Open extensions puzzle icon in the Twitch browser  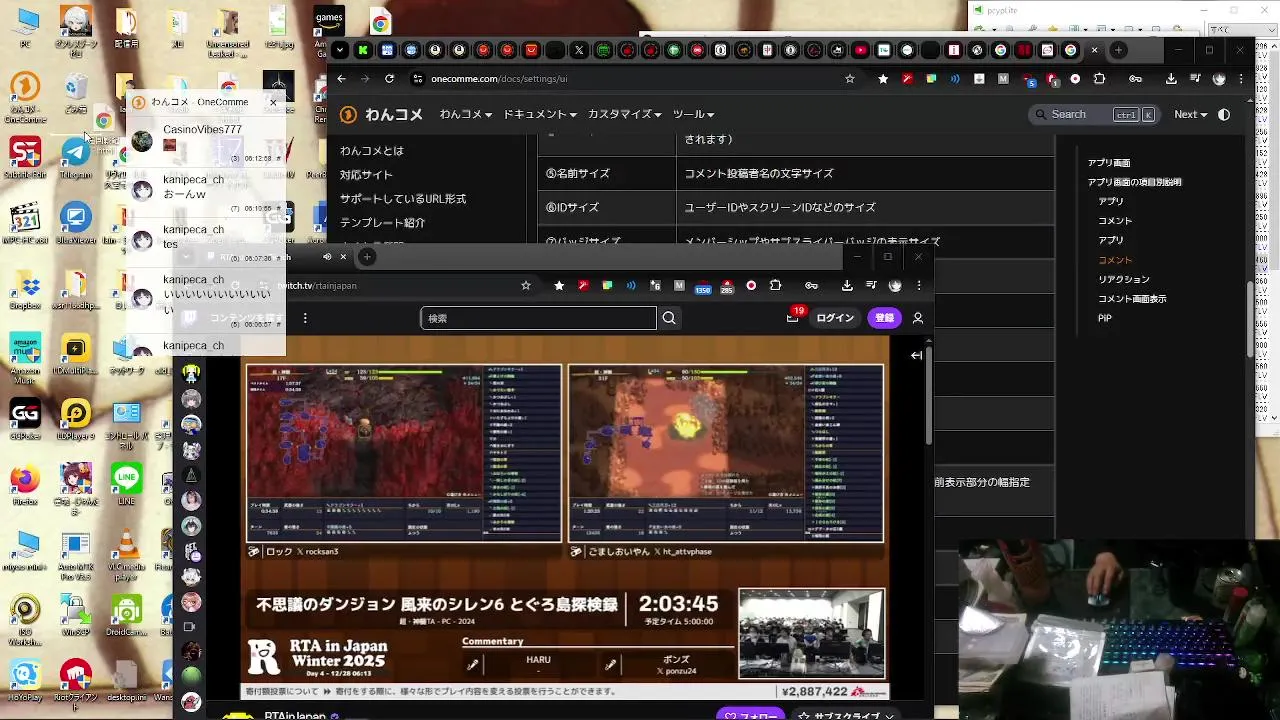pos(775,285)
